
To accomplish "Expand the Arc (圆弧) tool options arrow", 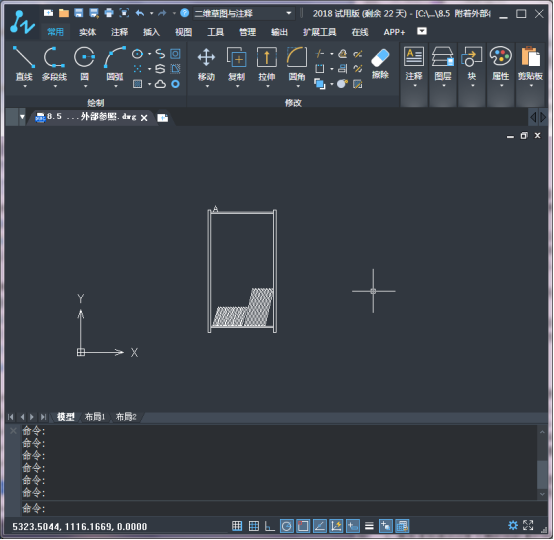I will [x=115, y=86].
